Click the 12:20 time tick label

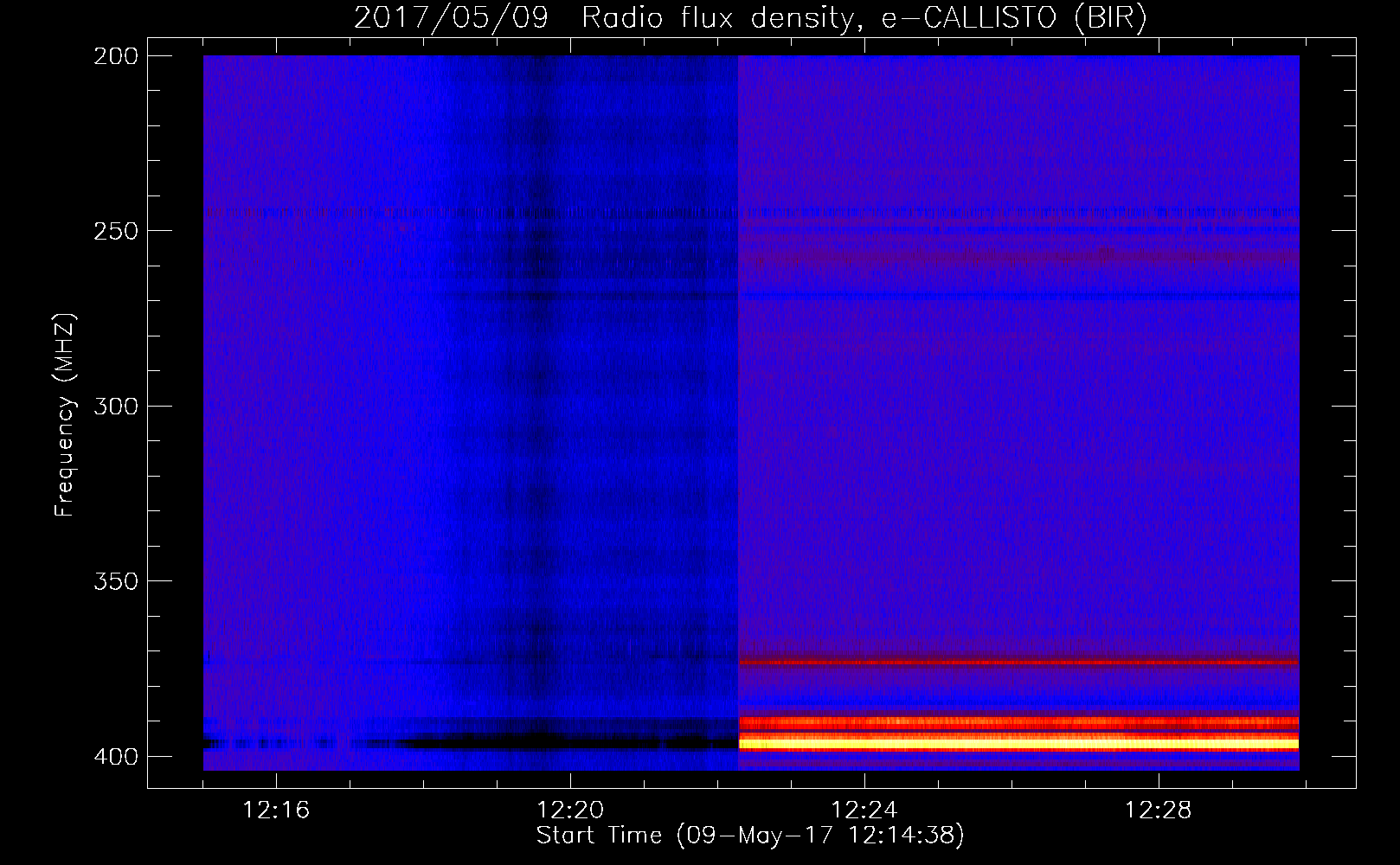tap(569, 811)
